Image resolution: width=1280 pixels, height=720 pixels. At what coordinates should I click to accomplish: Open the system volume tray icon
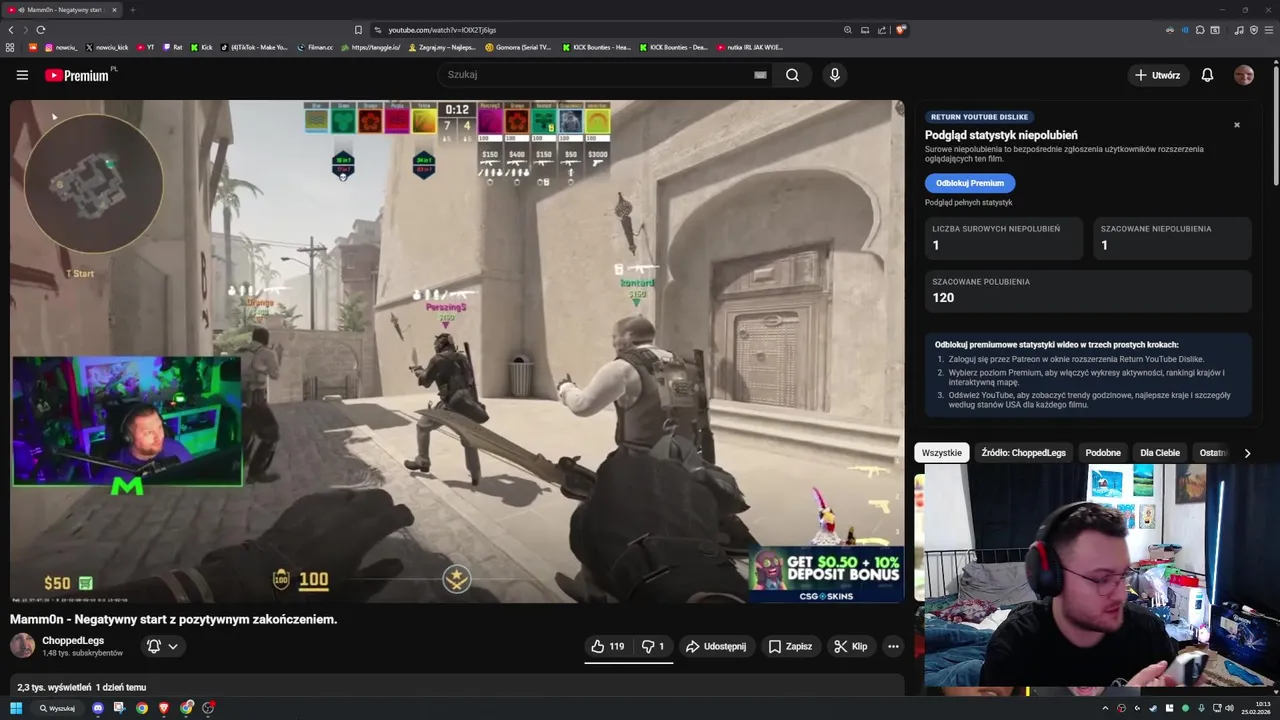[1229, 708]
